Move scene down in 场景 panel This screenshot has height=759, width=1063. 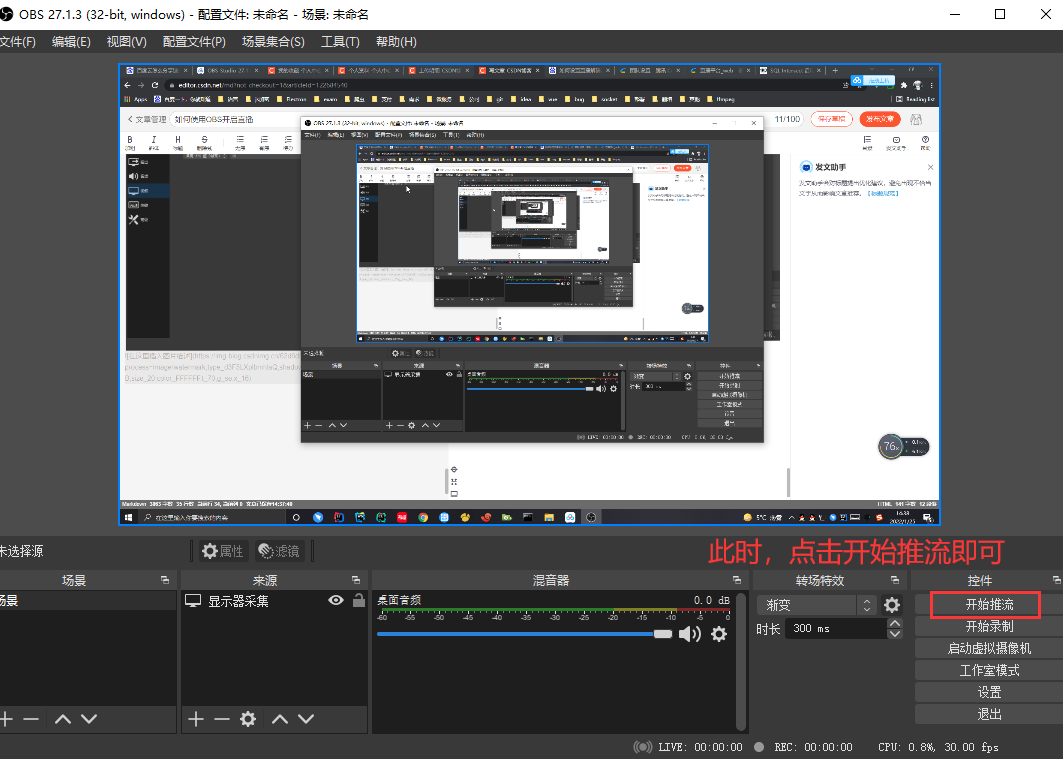click(x=89, y=719)
